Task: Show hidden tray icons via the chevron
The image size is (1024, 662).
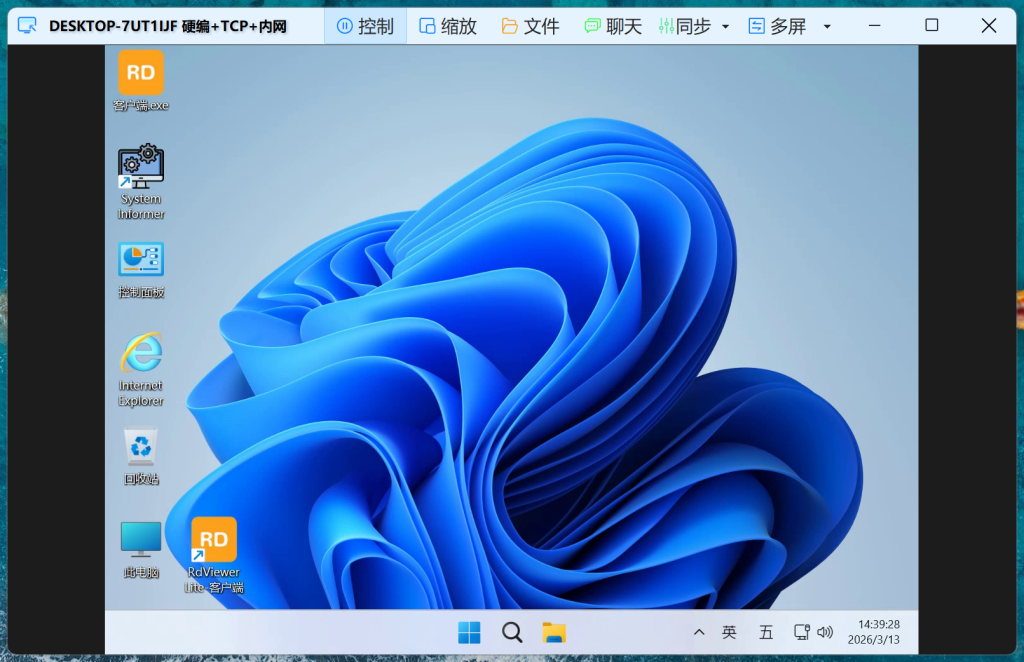Action: click(699, 632)
